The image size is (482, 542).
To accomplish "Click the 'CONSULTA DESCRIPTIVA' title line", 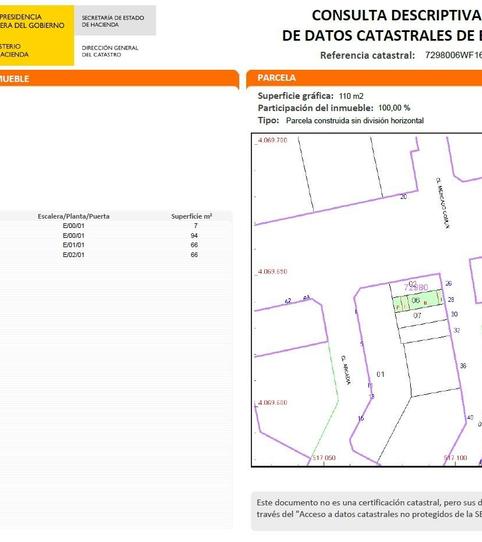I will point(397,16).
